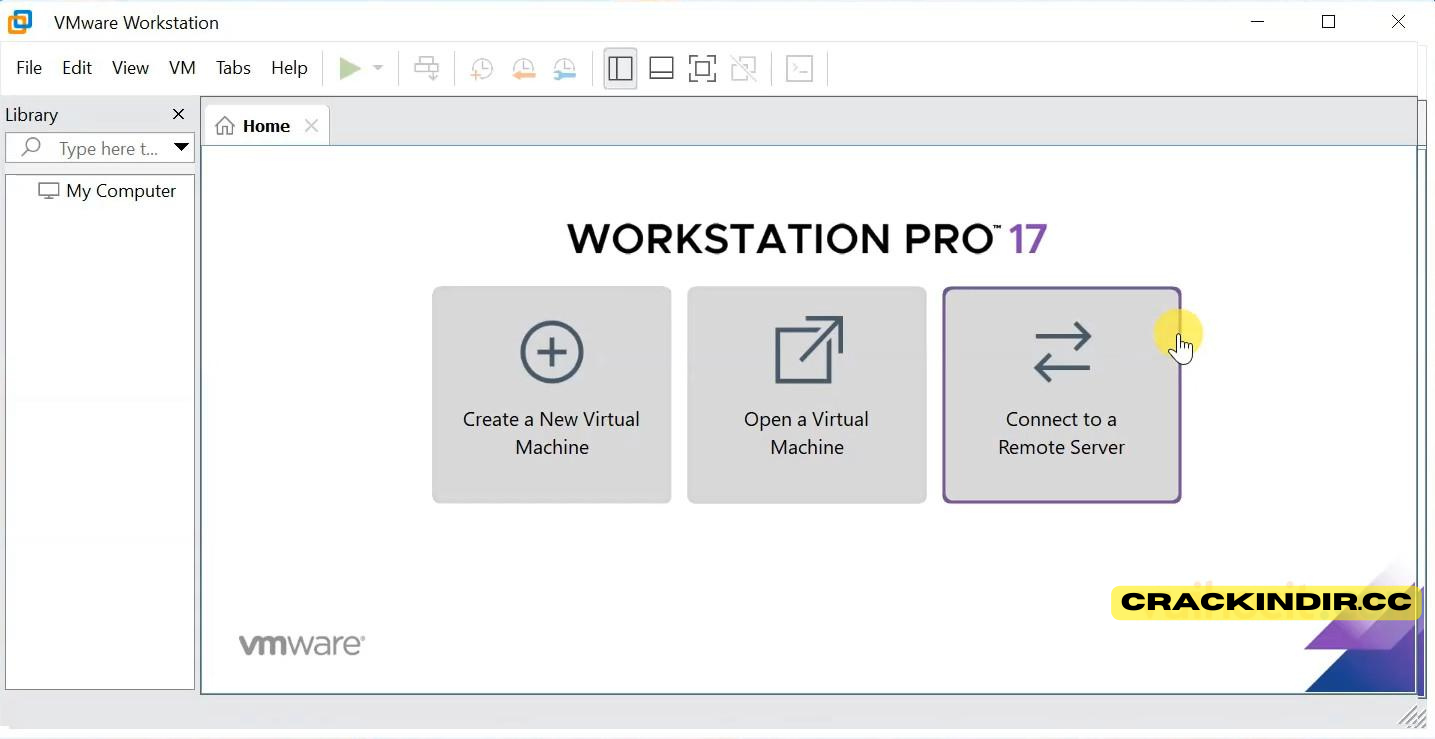
Task: Minimize the VMware Workstation window
Action: 1259,22
